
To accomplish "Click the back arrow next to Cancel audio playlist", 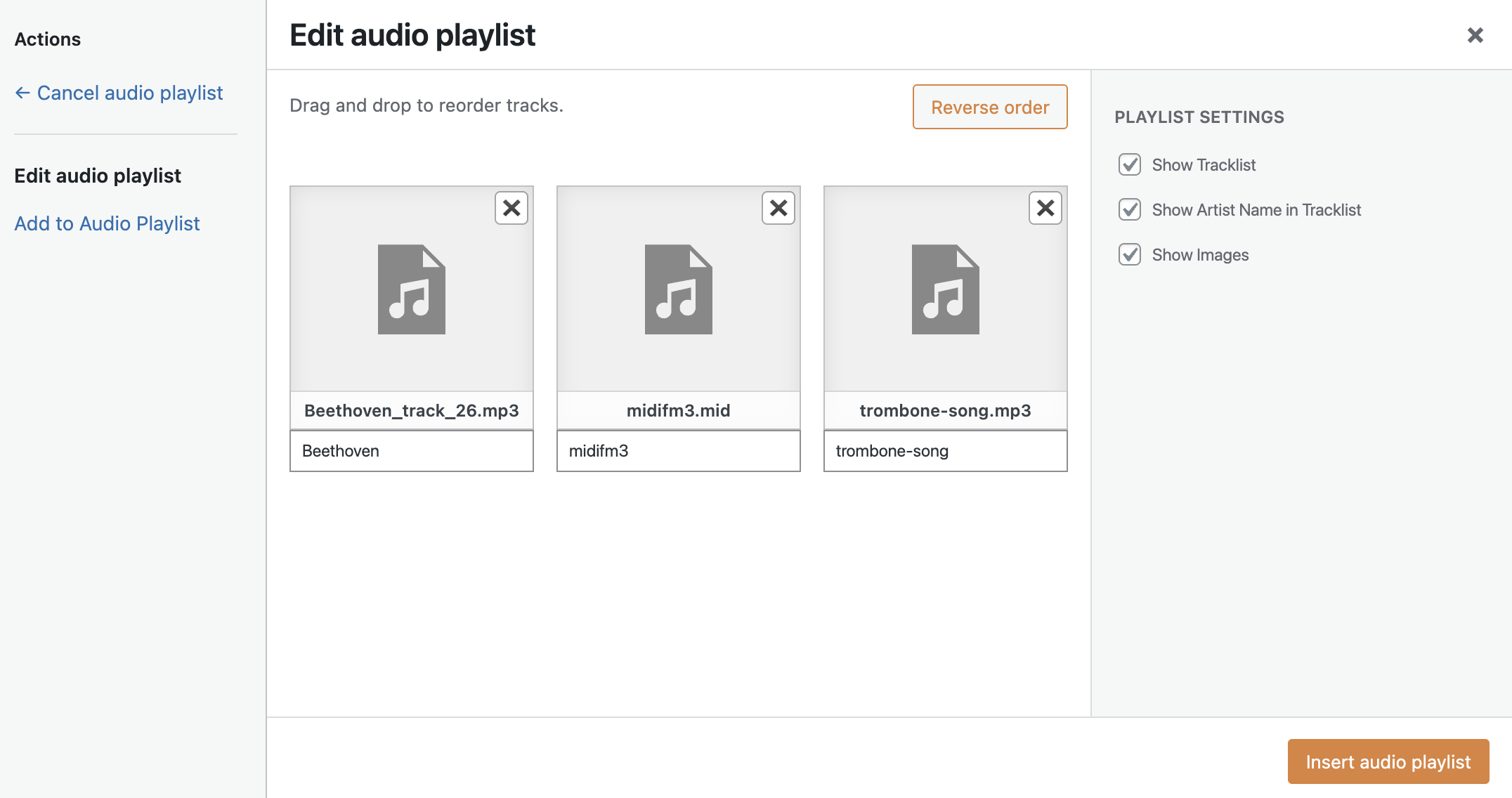I will [x=22, y=93].
